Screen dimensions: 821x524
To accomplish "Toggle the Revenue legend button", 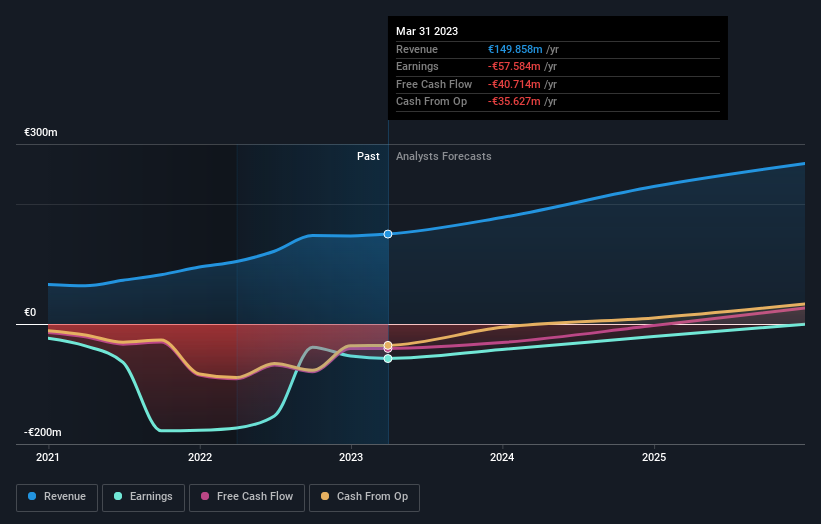I will point(57,497).
